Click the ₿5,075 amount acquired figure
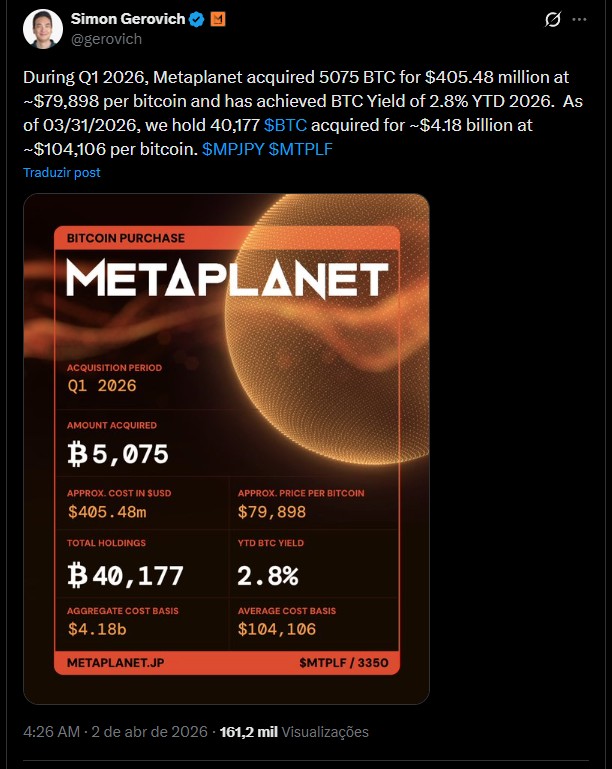 [118, 454]
